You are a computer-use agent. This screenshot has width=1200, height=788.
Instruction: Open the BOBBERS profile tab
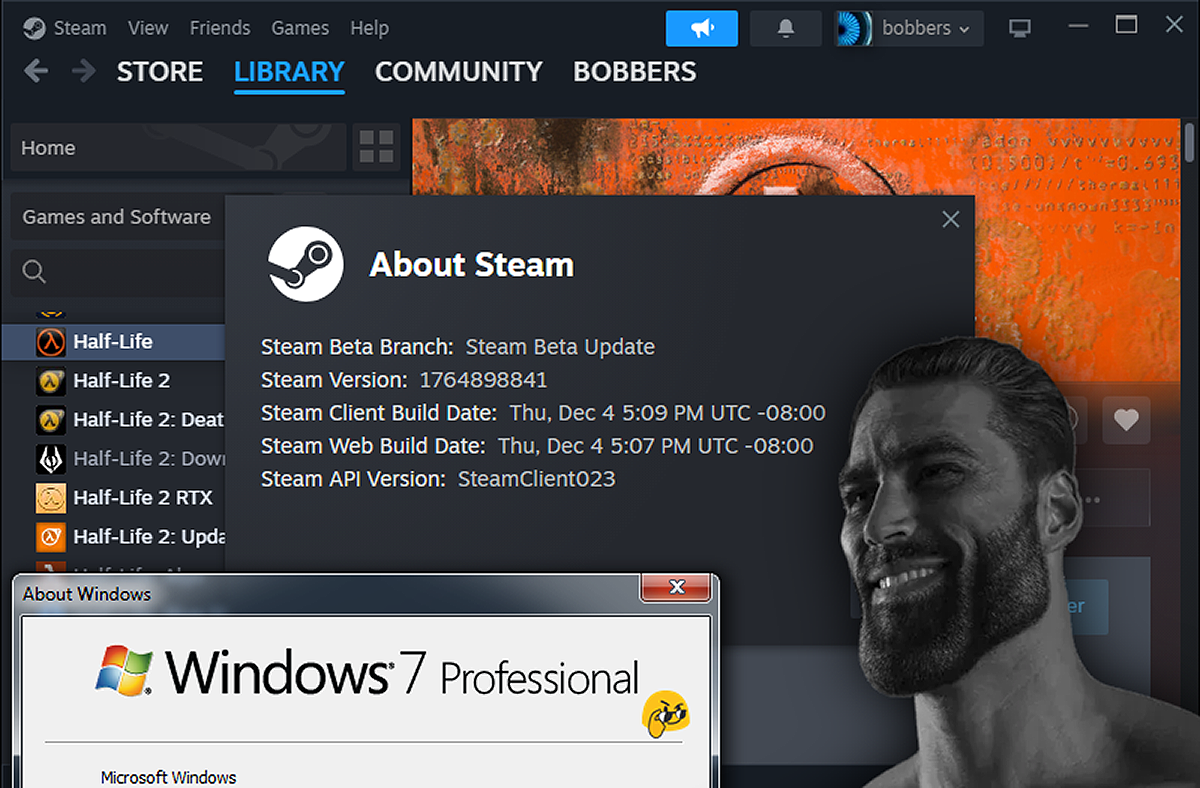(x=634, y=72)
